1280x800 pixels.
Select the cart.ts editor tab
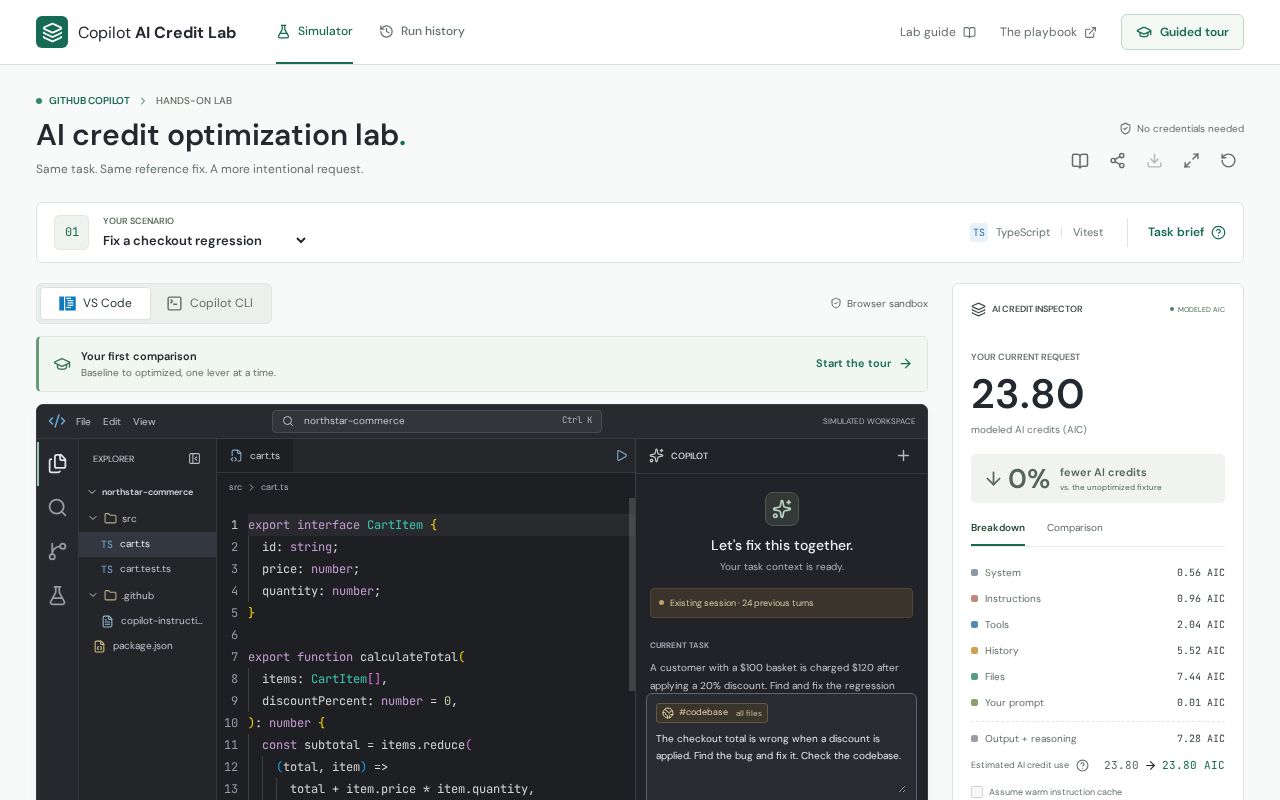point(255,456)
